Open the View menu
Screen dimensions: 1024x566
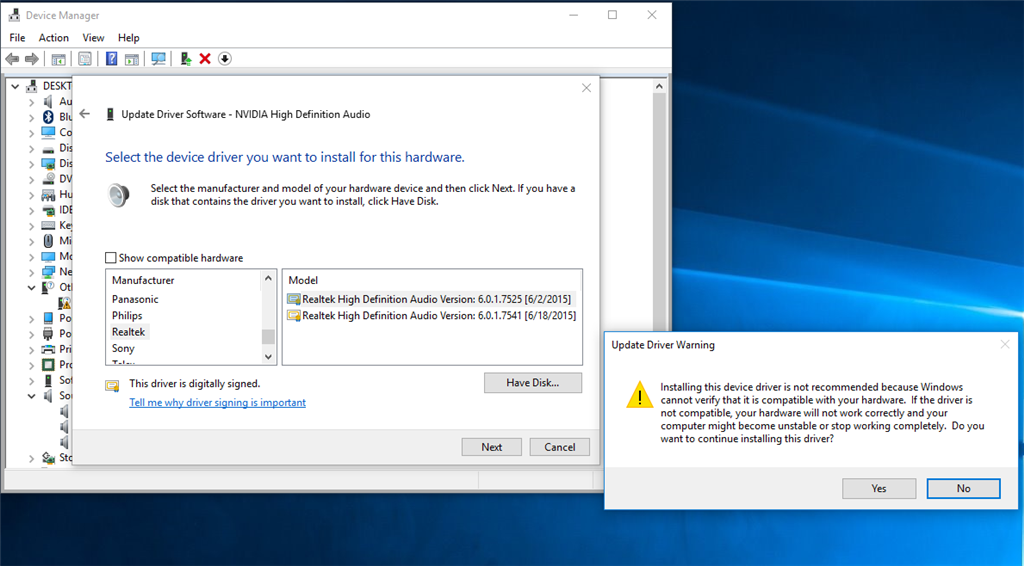pos(93,38)
